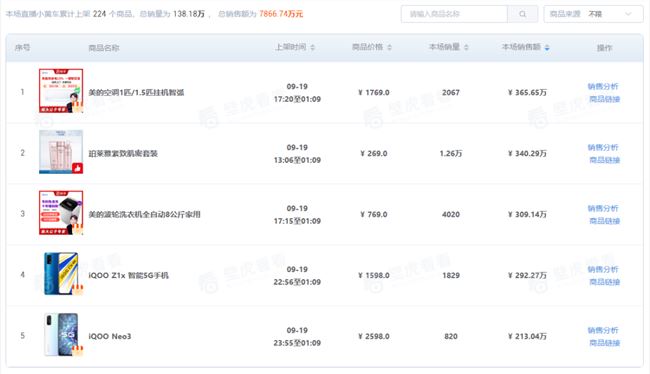Click the 美的空调 product thumbnail
The height and width of the screenshot is (374, 650).
click(61, 91)
